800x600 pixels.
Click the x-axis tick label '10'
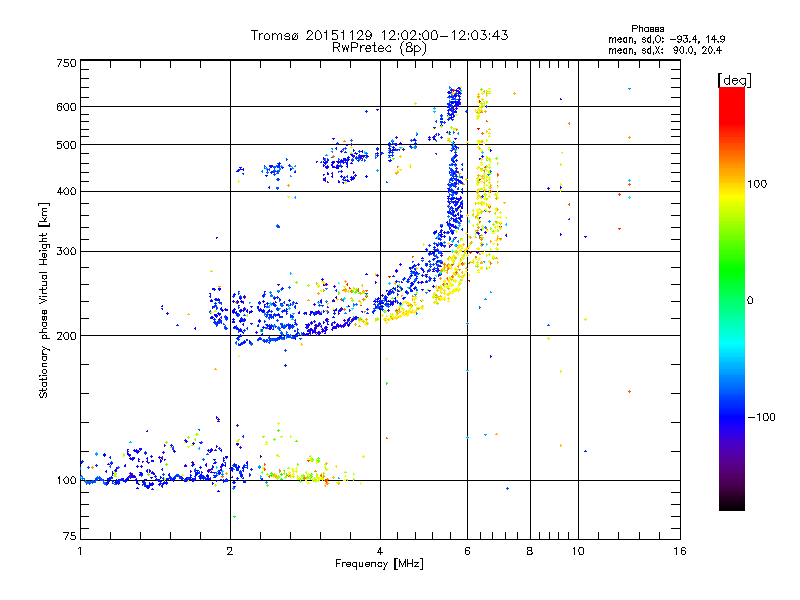coord(578,551)
